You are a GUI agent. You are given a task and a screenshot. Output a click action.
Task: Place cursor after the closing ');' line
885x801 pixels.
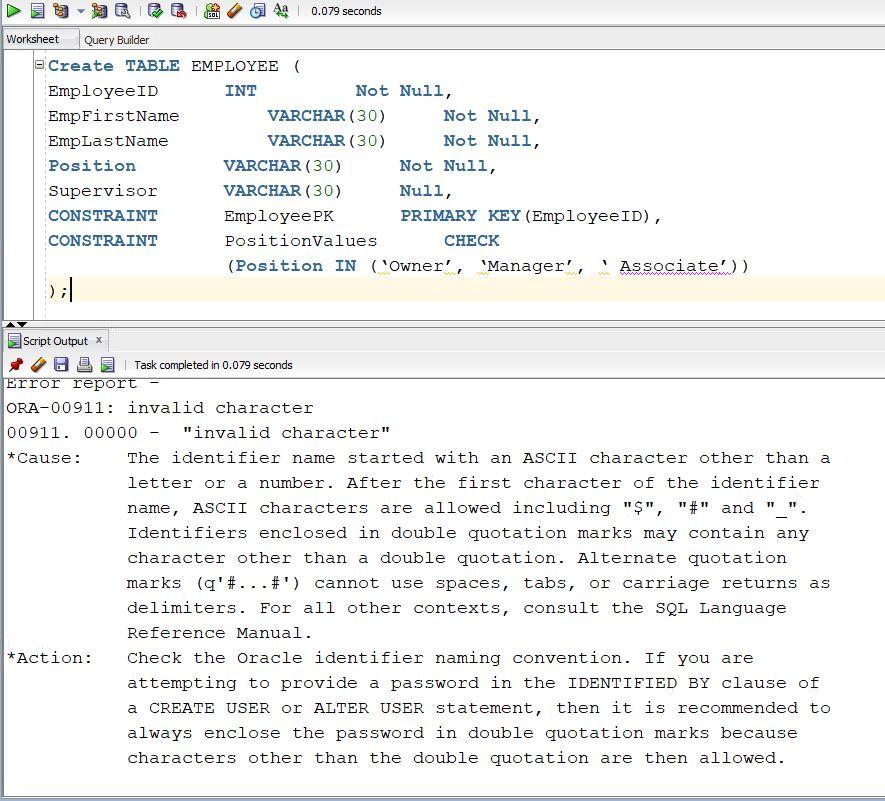[70, 291]
